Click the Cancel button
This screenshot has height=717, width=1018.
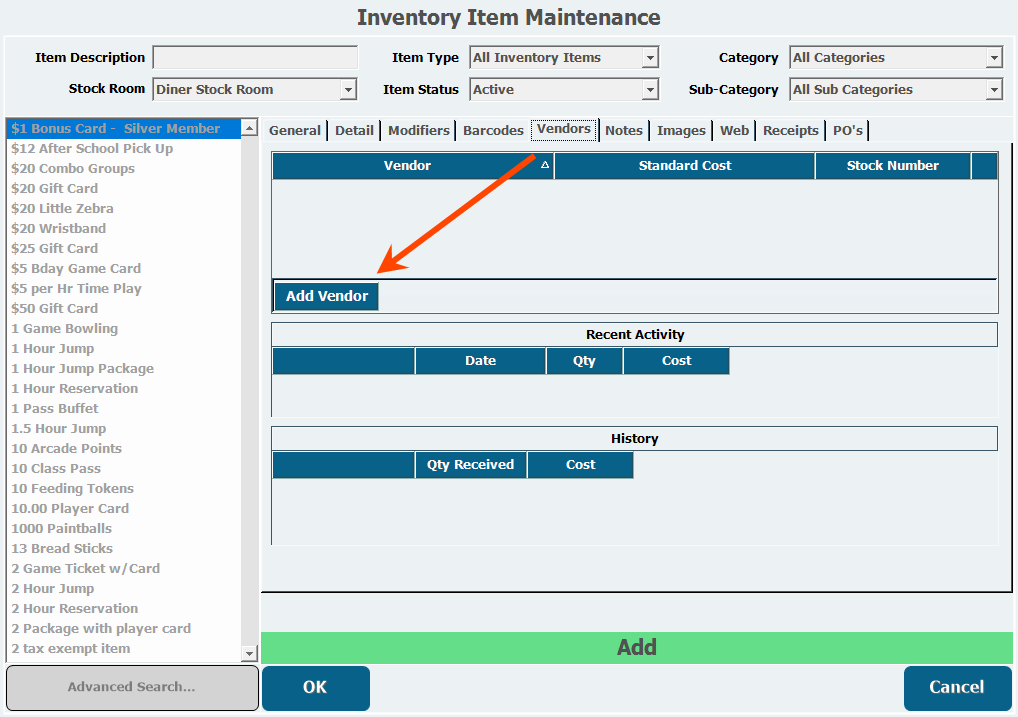pos(957,687)
